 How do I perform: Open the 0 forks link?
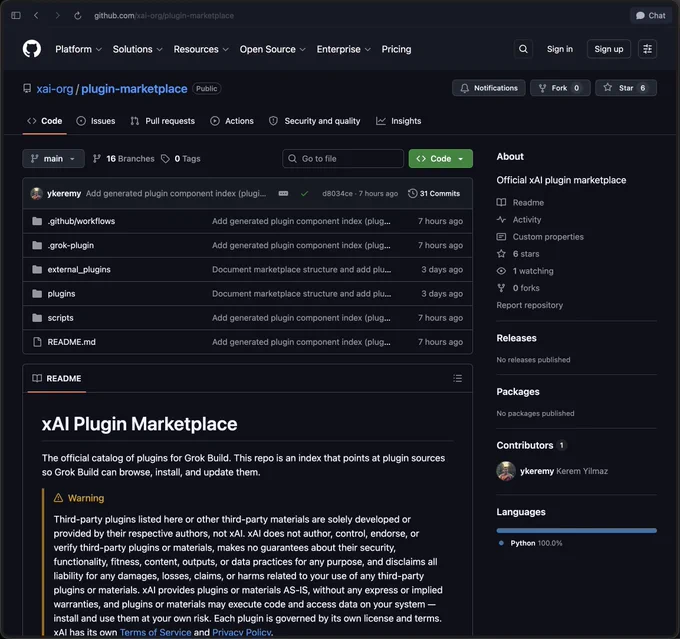(x=518, y=288)
